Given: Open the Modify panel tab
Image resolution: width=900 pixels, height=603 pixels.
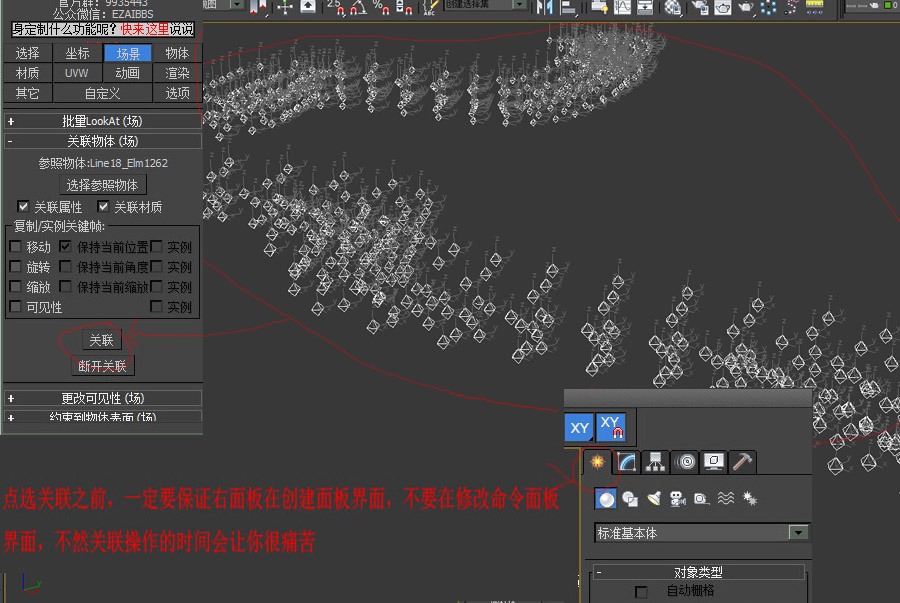Looking at the screenshot, I should pyautogui.click(x=627, y=462).
